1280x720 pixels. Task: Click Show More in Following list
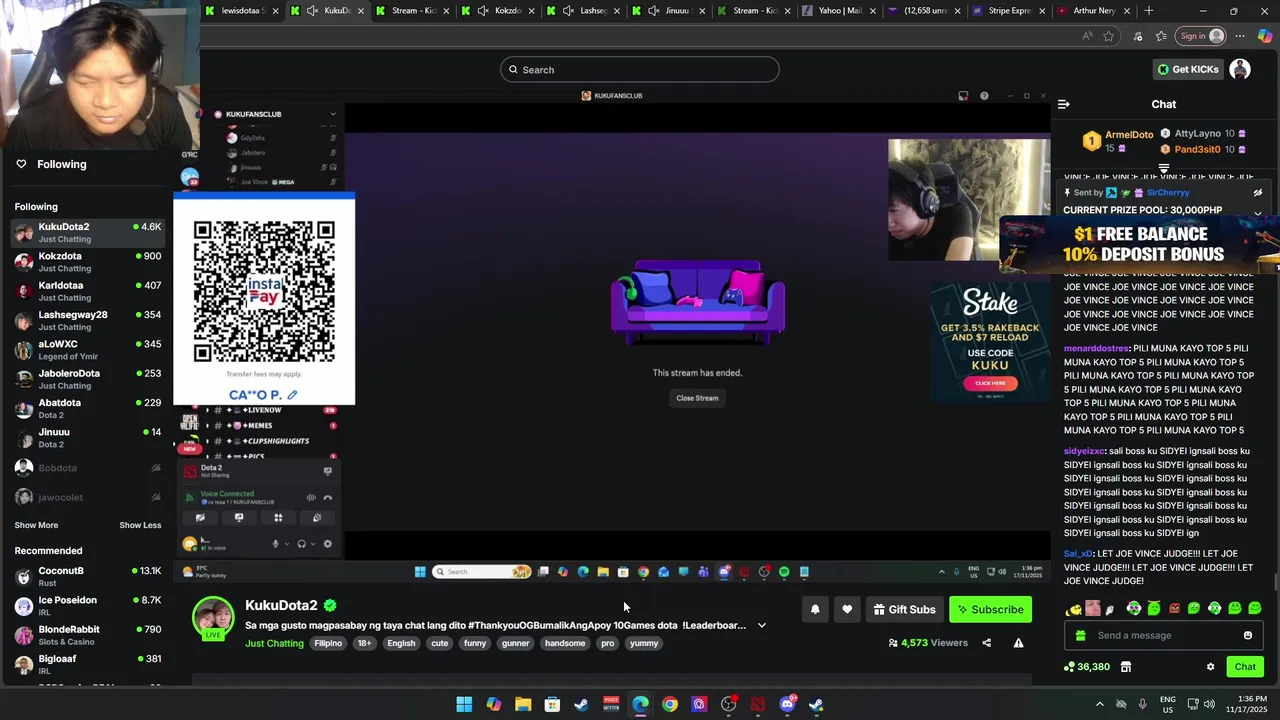pos(36,525)
